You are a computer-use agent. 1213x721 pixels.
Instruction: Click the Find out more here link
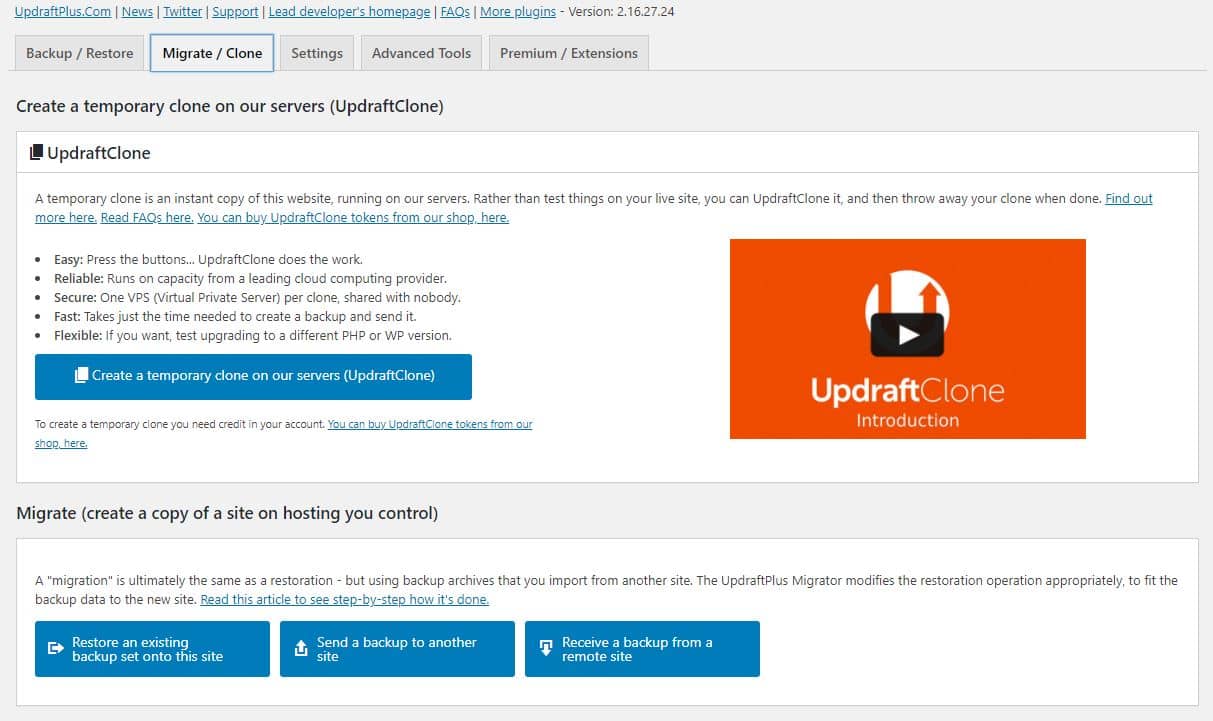click(x=1129, y=199)
